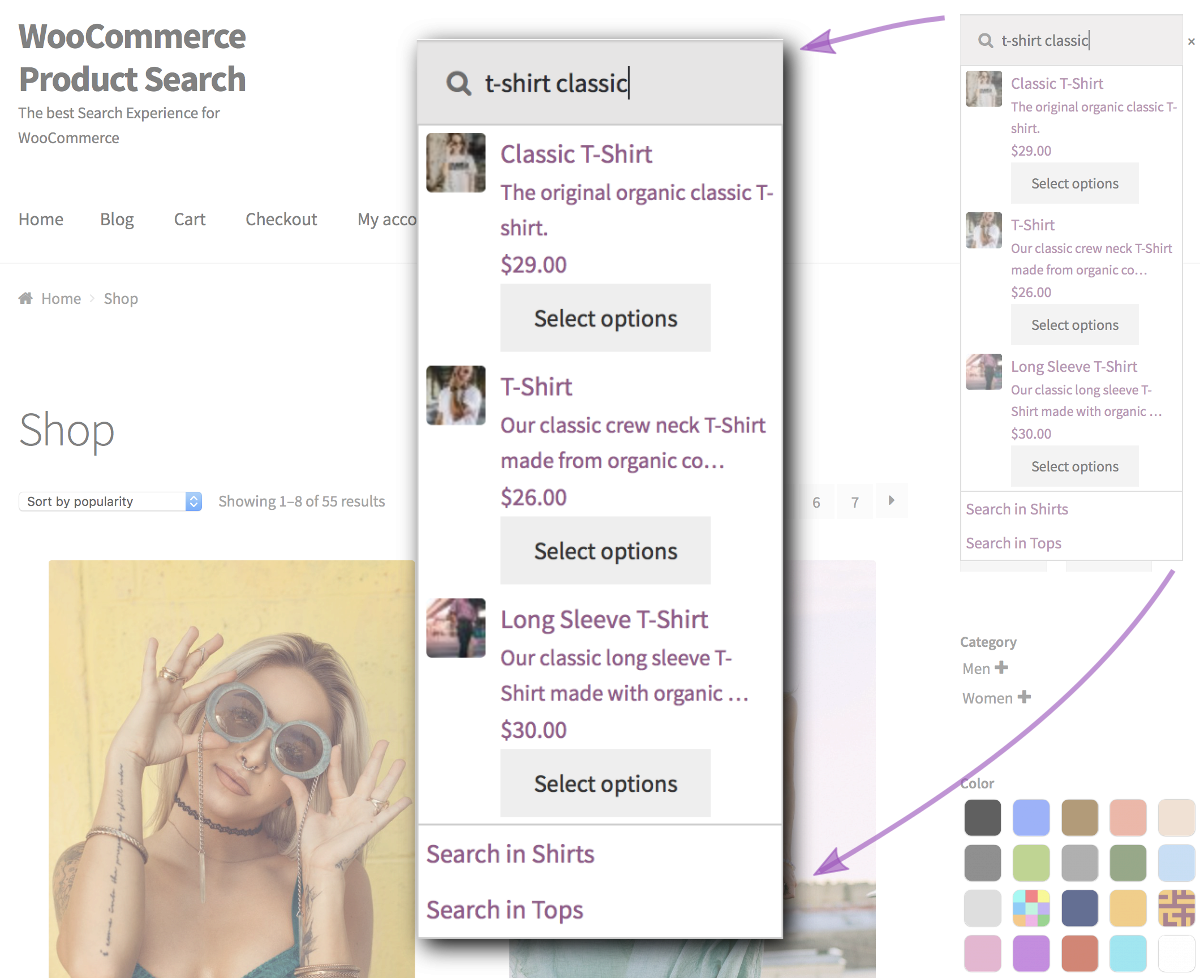Open the Shop breadcrumb link
The height and width of the screenshot is (978, 1200).
point(121,298)
